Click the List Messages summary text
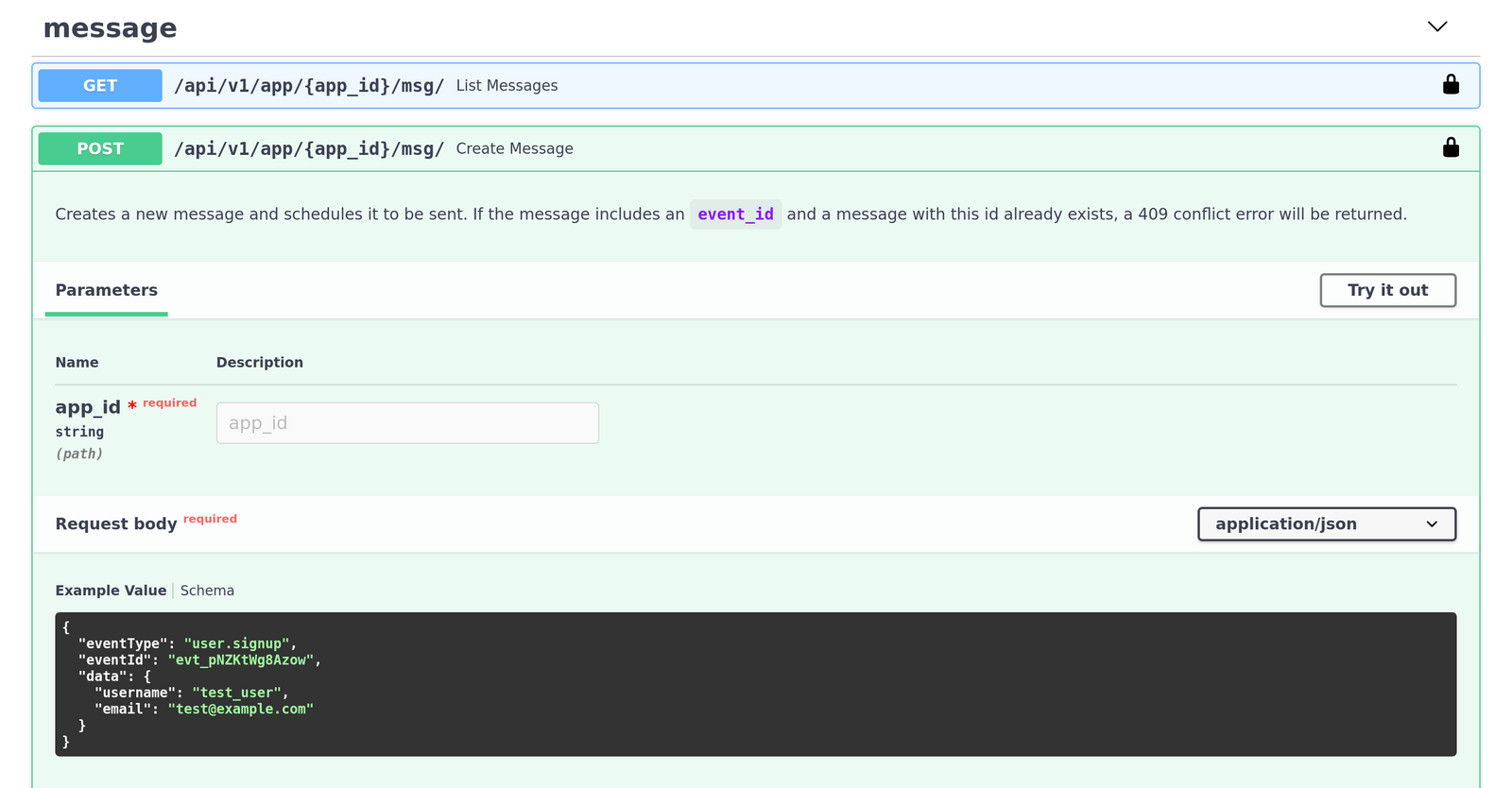This screenshot has height=788, width=1512. 507,86
